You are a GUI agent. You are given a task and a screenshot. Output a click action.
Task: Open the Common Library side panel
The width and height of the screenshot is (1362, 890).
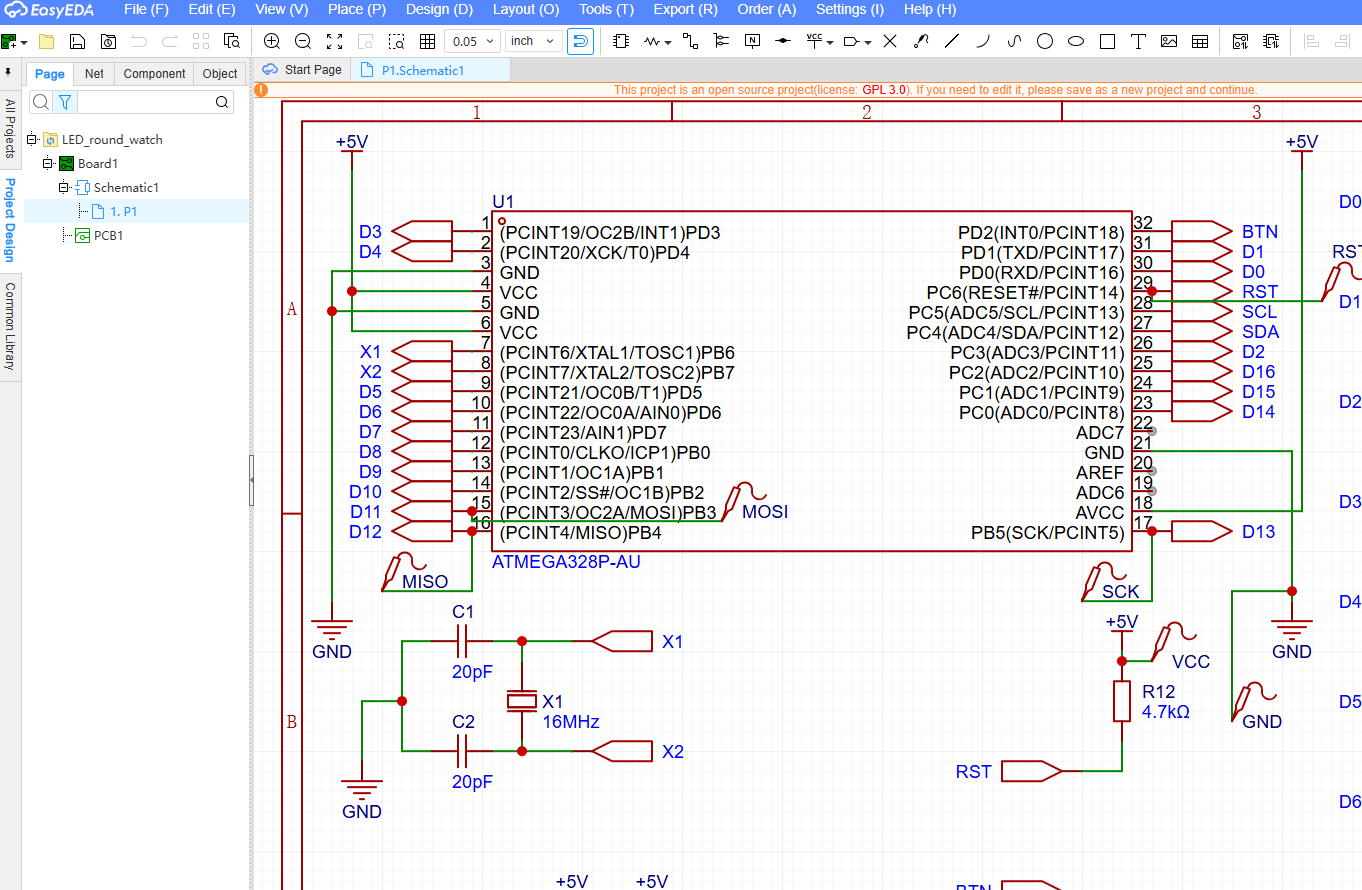[10, 326]
